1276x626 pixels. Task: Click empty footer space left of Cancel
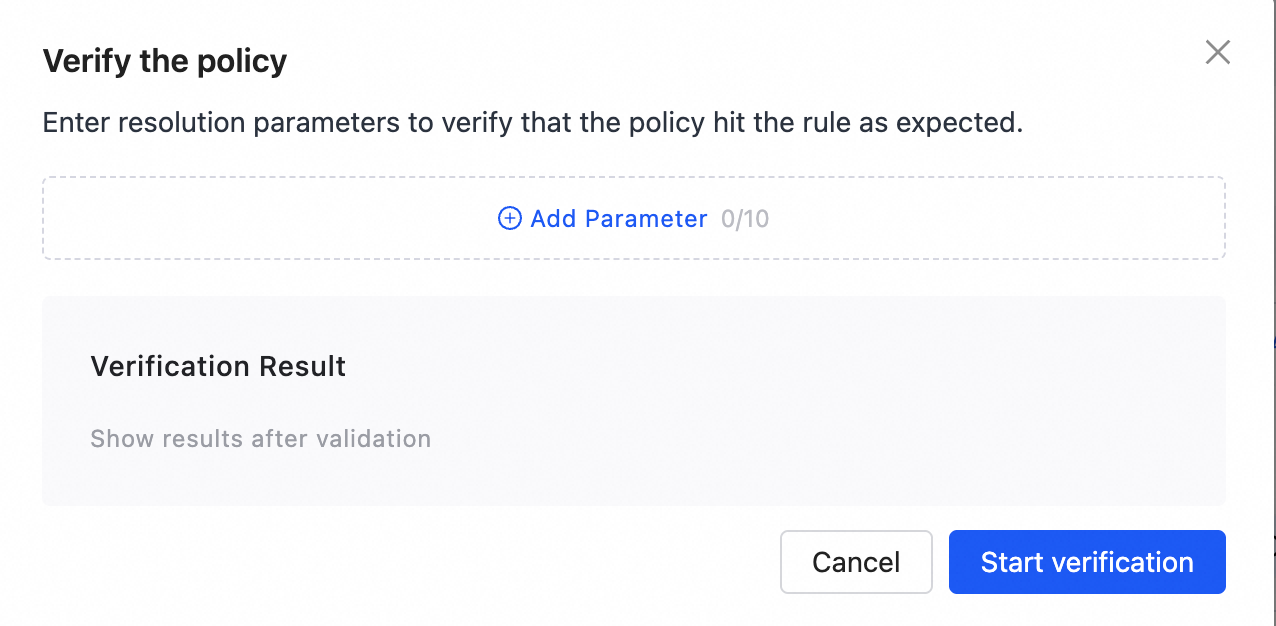[x=400, y=562]
